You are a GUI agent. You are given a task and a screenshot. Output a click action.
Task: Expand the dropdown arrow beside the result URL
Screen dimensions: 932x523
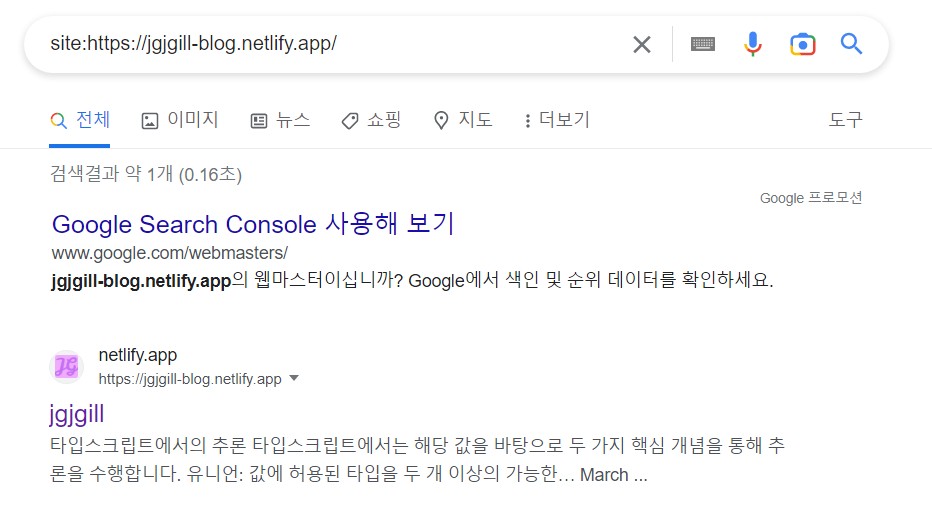[294, 378]
